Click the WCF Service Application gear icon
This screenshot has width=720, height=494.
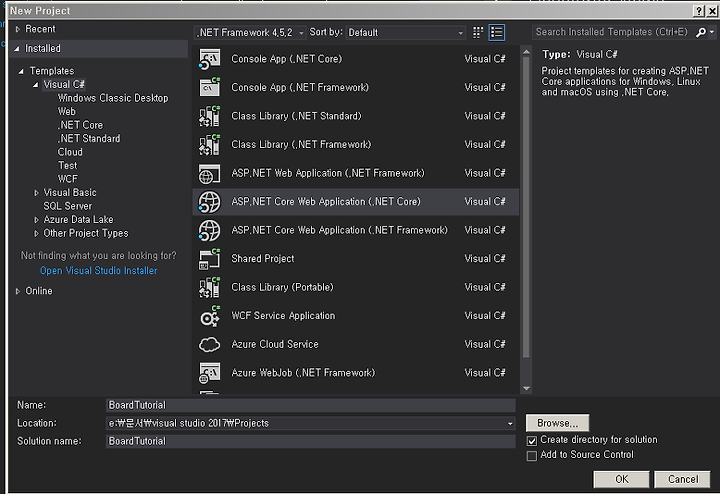coord(209,316)
